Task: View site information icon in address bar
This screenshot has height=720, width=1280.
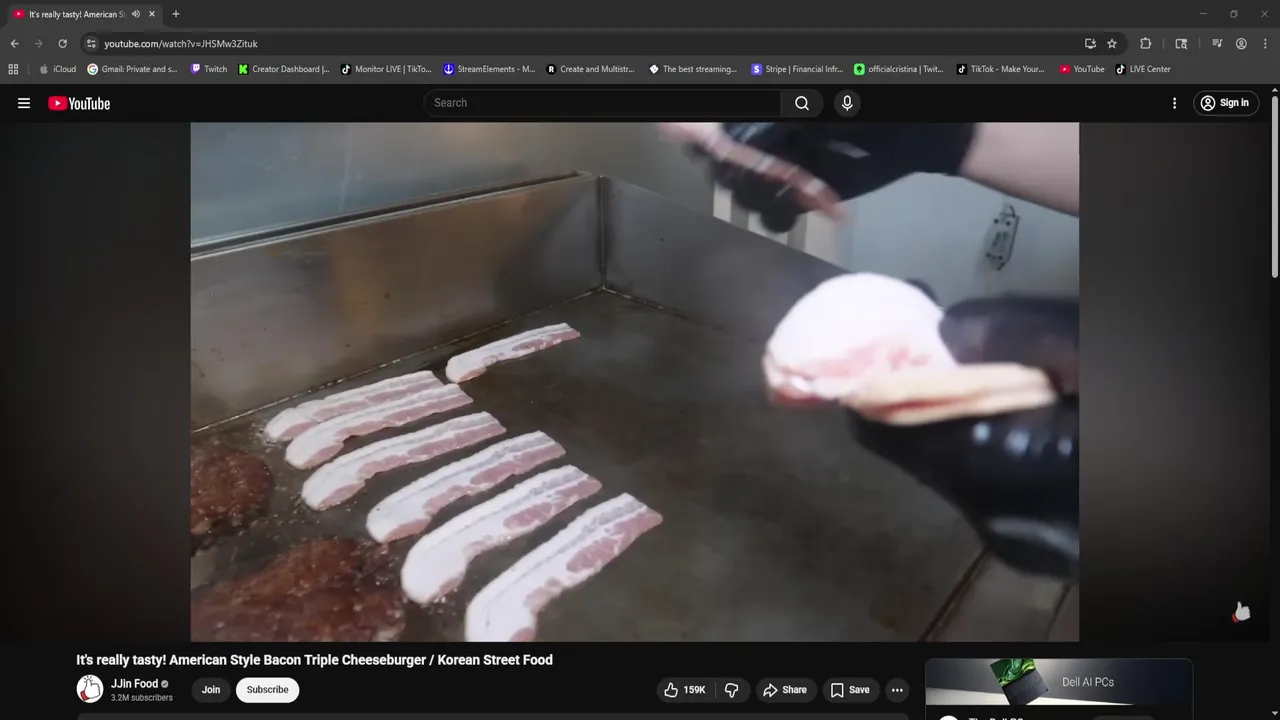Action: [91, 44]
